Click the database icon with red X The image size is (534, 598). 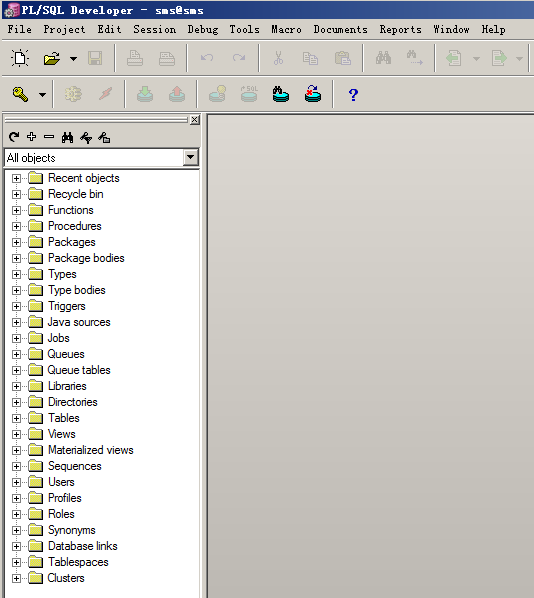pyautogui.click(x=313, y=94)
